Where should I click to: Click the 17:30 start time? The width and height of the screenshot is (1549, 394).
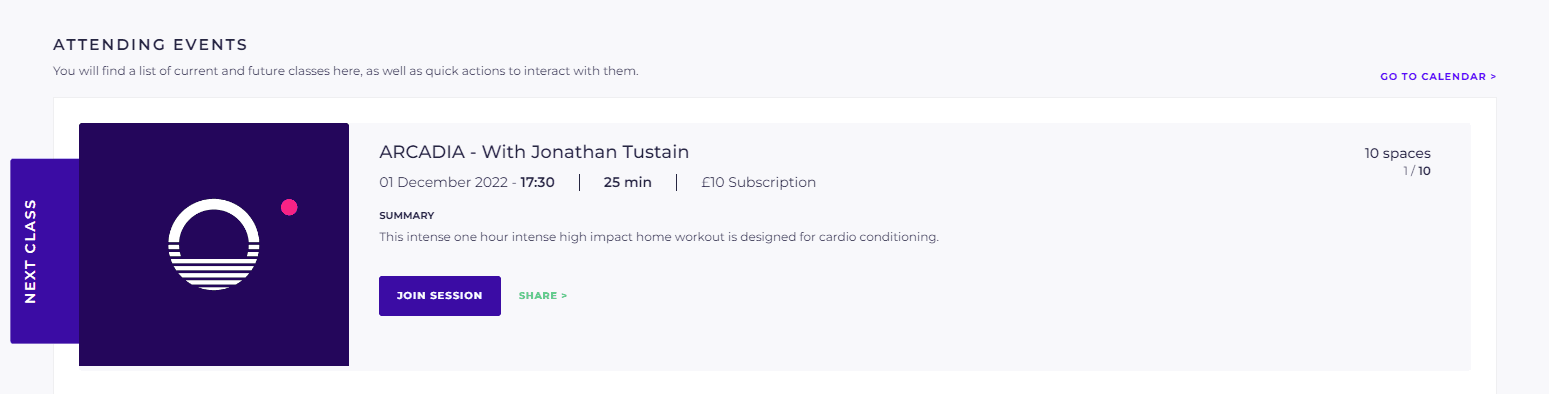point(538,182)
